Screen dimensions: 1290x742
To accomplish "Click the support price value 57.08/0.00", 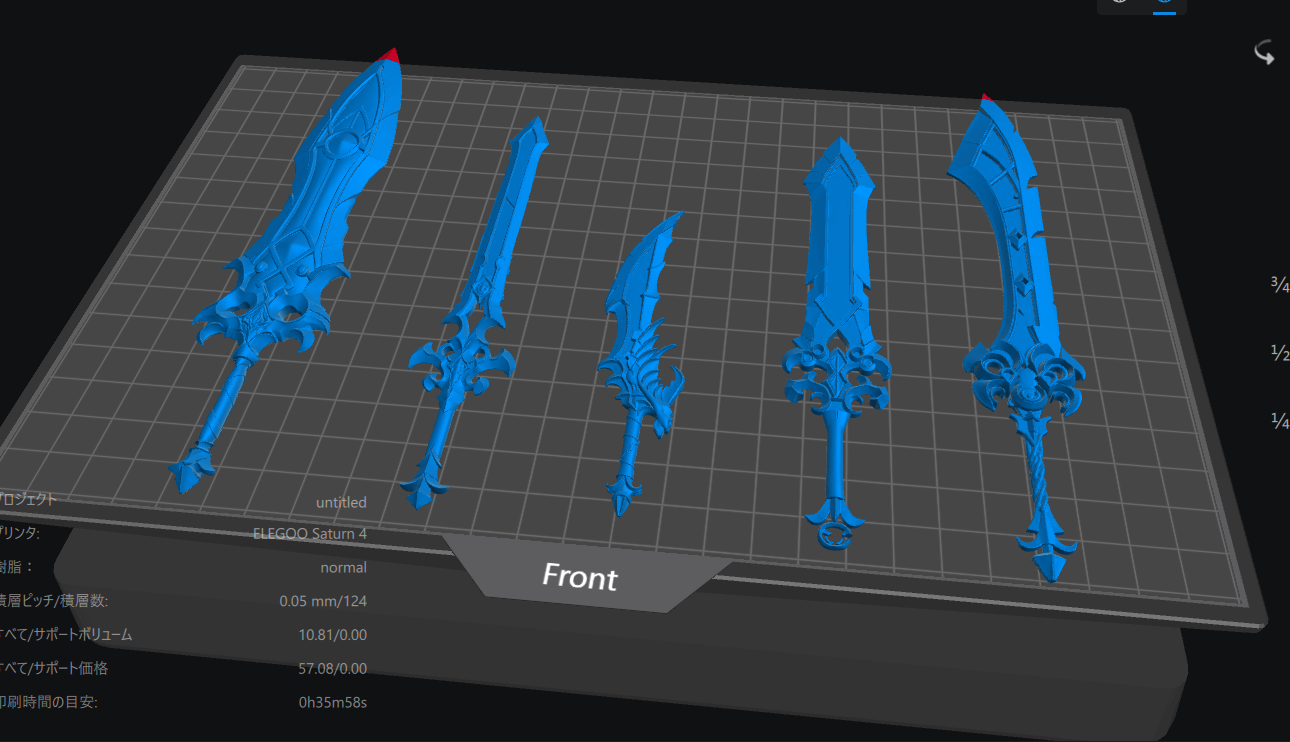I will 332,669.
